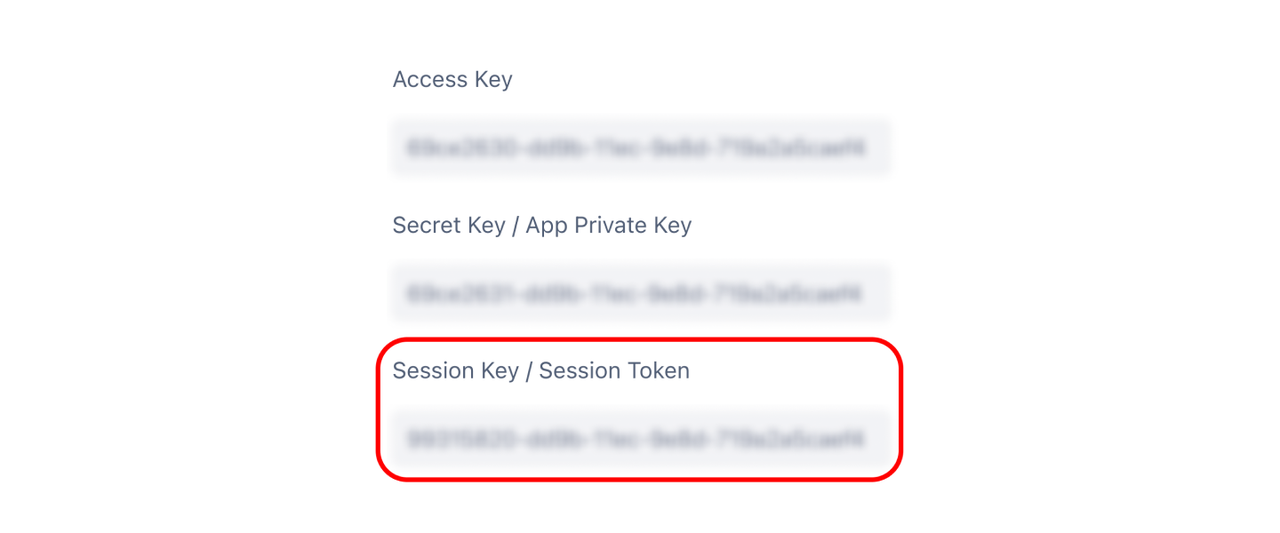
Task: Click "App Private Key" in the second label
Action: [x=608, y=226]
